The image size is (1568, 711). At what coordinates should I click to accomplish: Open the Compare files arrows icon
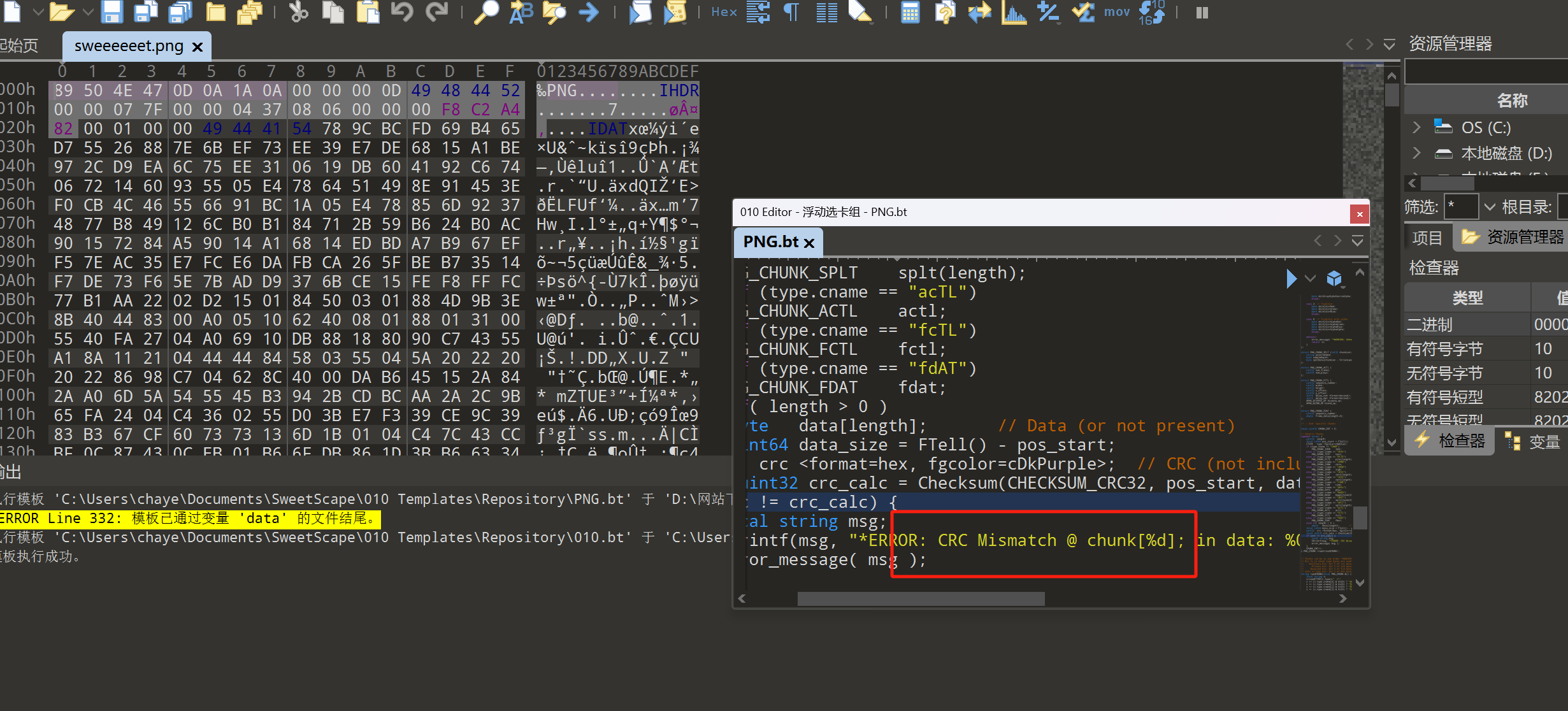(979, 11)
